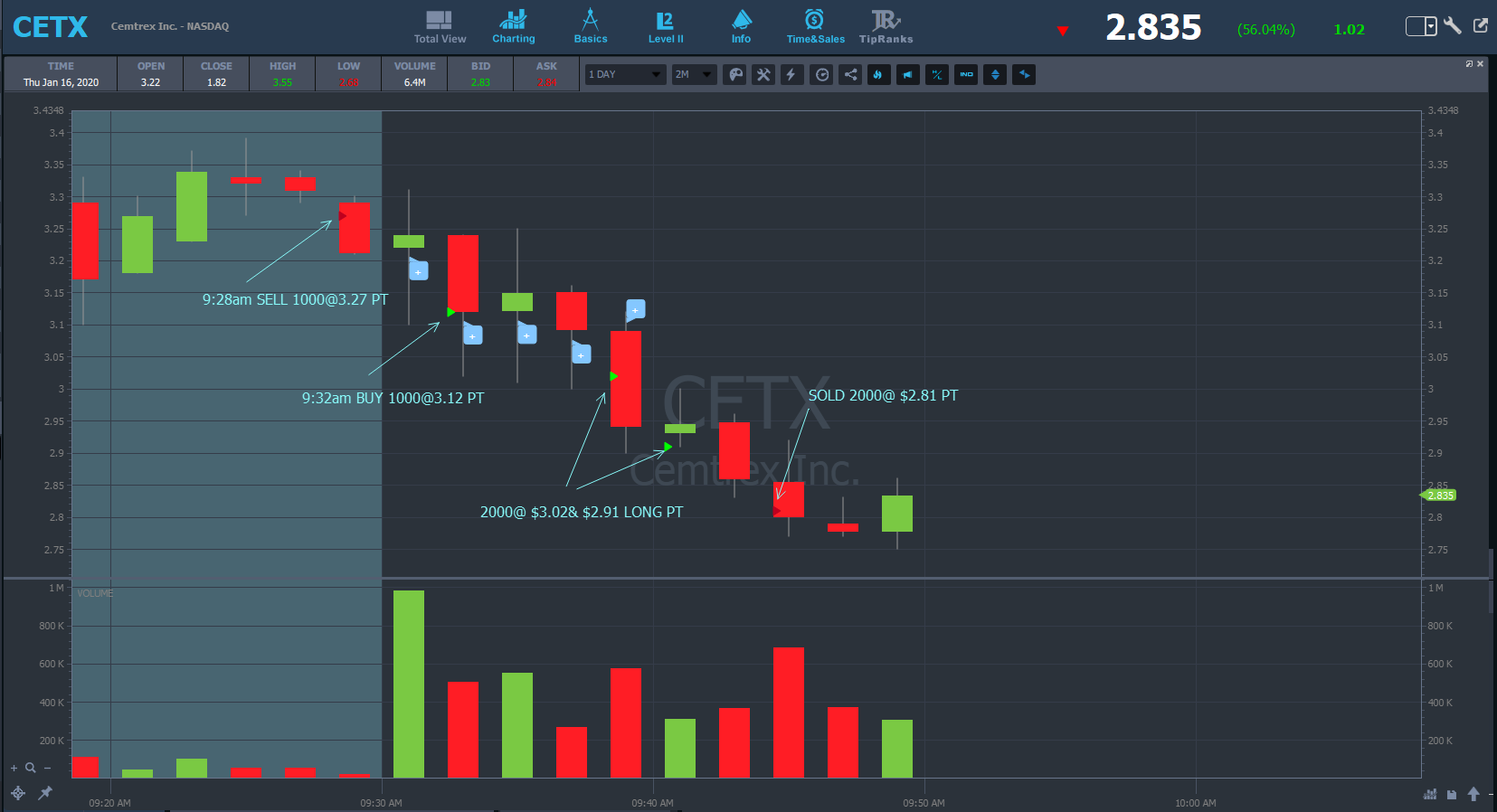Toggle the horizontal left-right arrows button
1497x812 pixels.
[x=1024, y=74]
